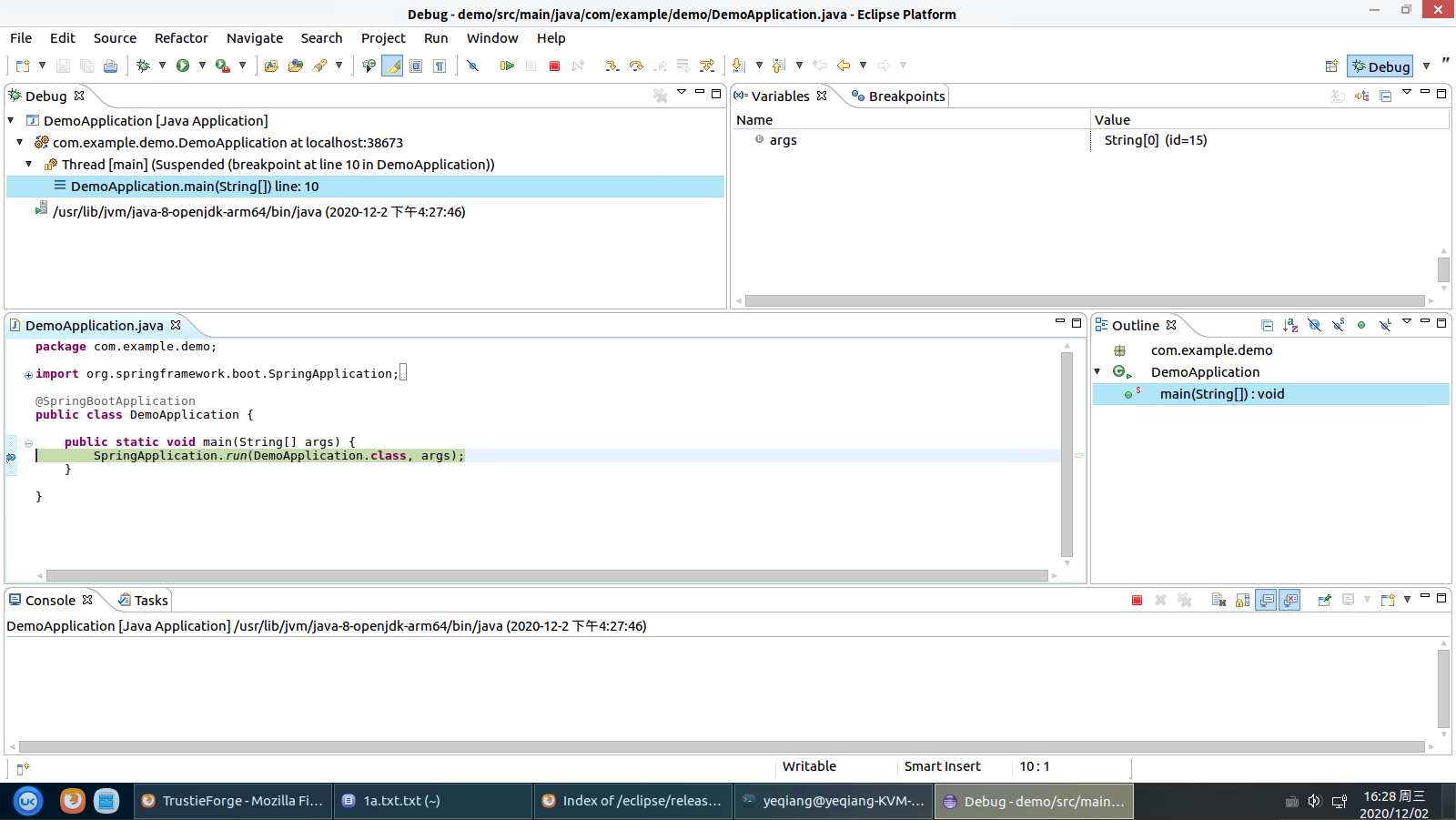Collapse DemoApplication class in Outline

(1097, 371)
